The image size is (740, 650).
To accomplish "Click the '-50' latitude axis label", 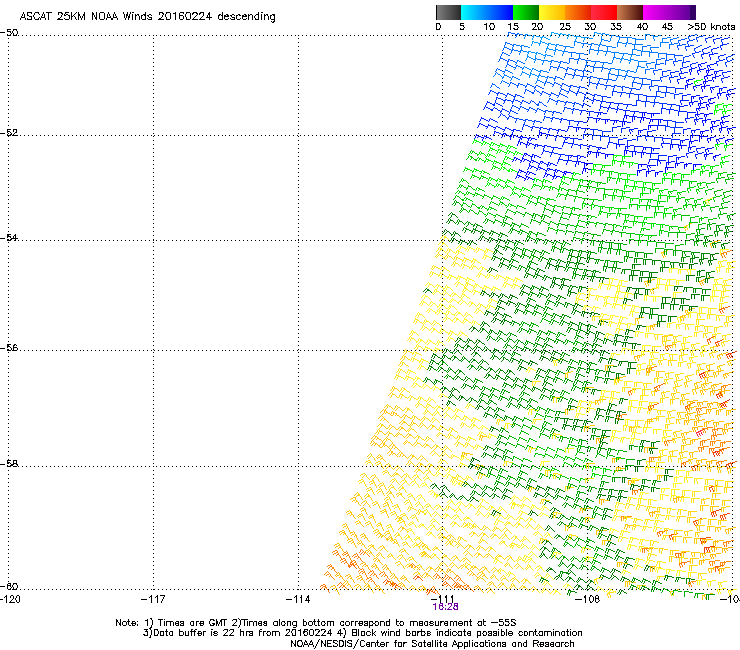I will [9, 33].
